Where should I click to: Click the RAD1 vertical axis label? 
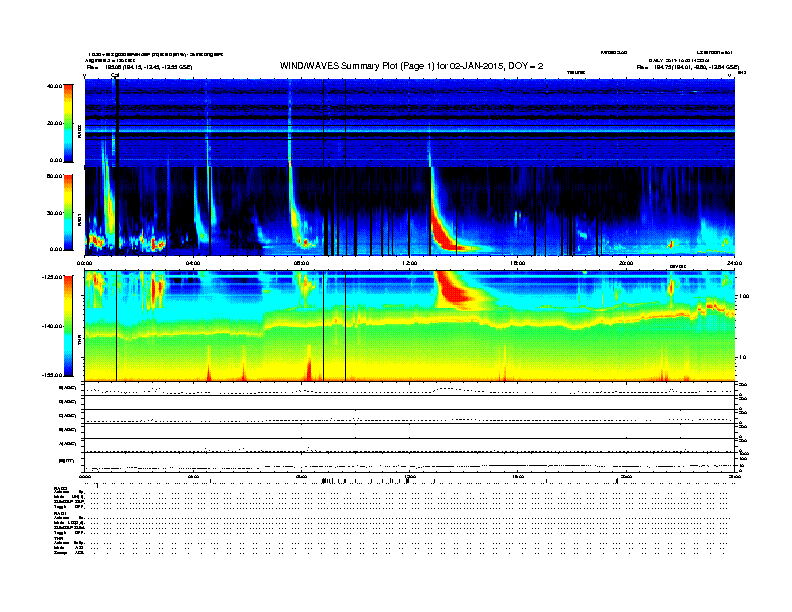click(80, 220)
